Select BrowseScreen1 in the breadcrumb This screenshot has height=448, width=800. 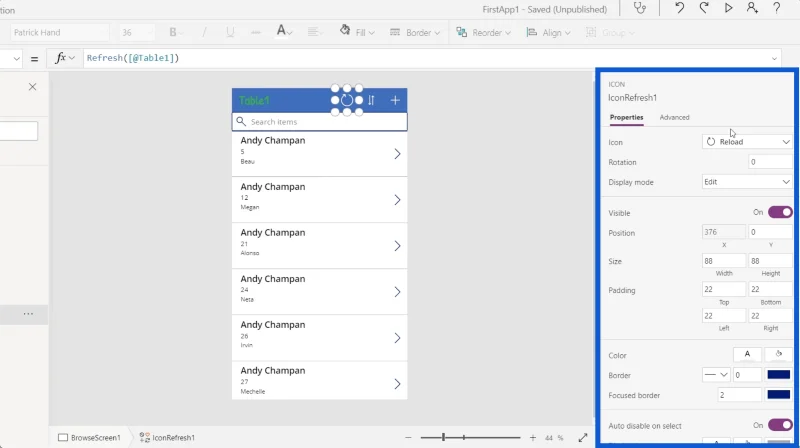point(89,437)
